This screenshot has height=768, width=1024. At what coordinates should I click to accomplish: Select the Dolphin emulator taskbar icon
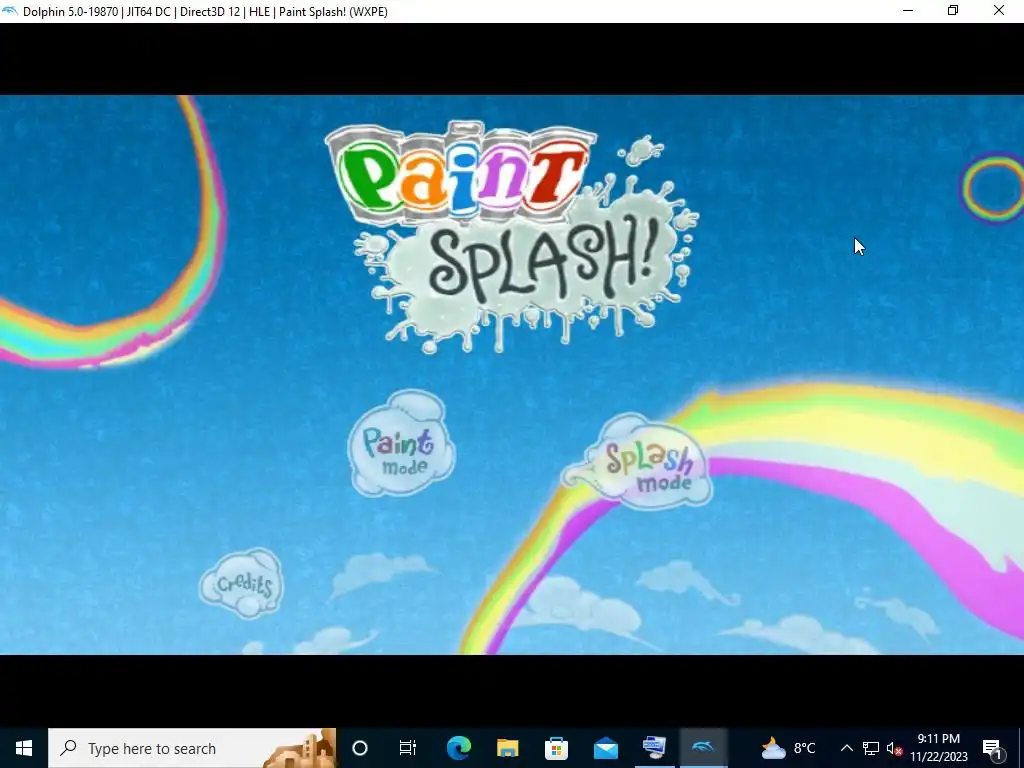point(703,748)
